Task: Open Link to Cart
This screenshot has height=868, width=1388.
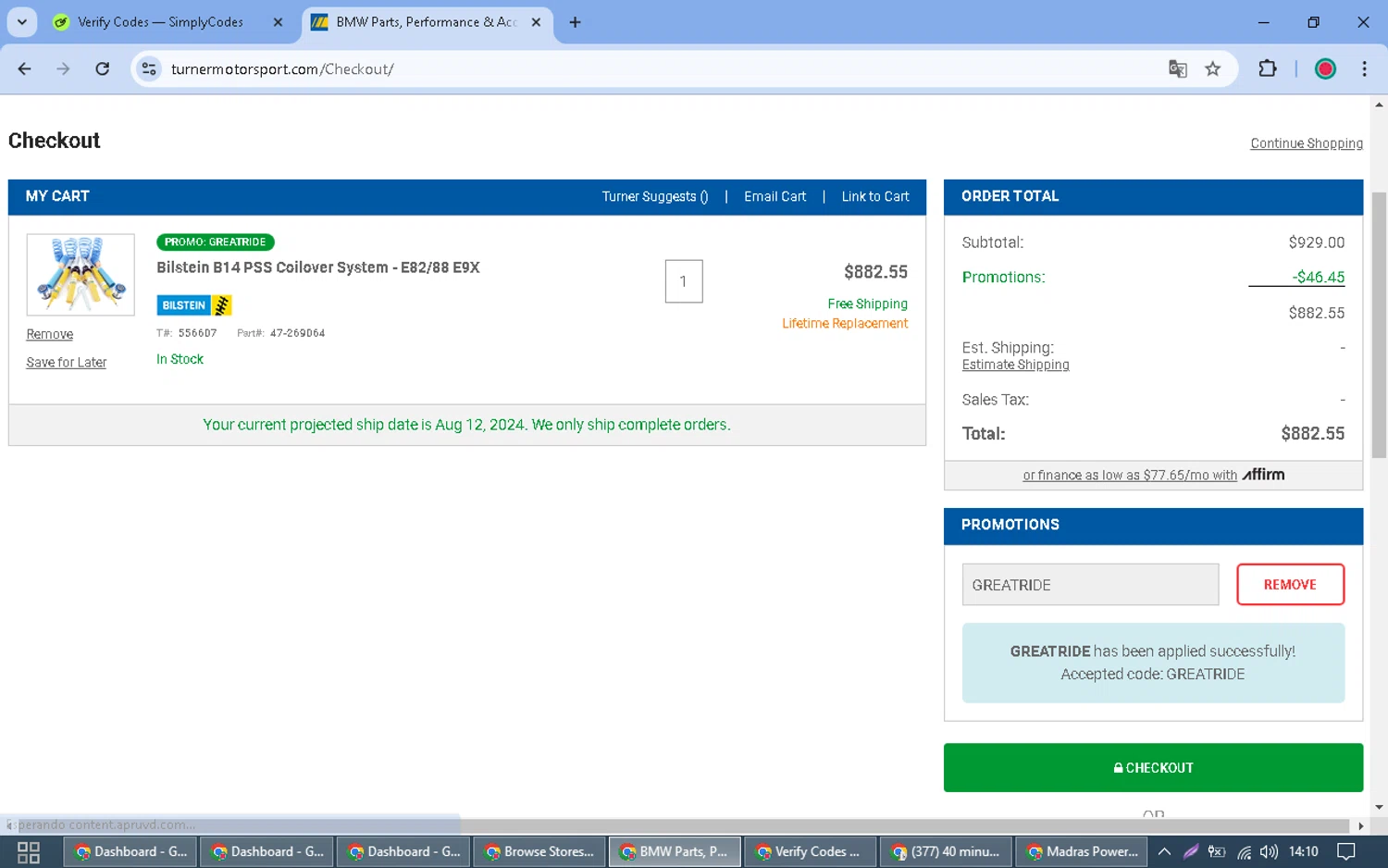Action: (x=875, y=196)
